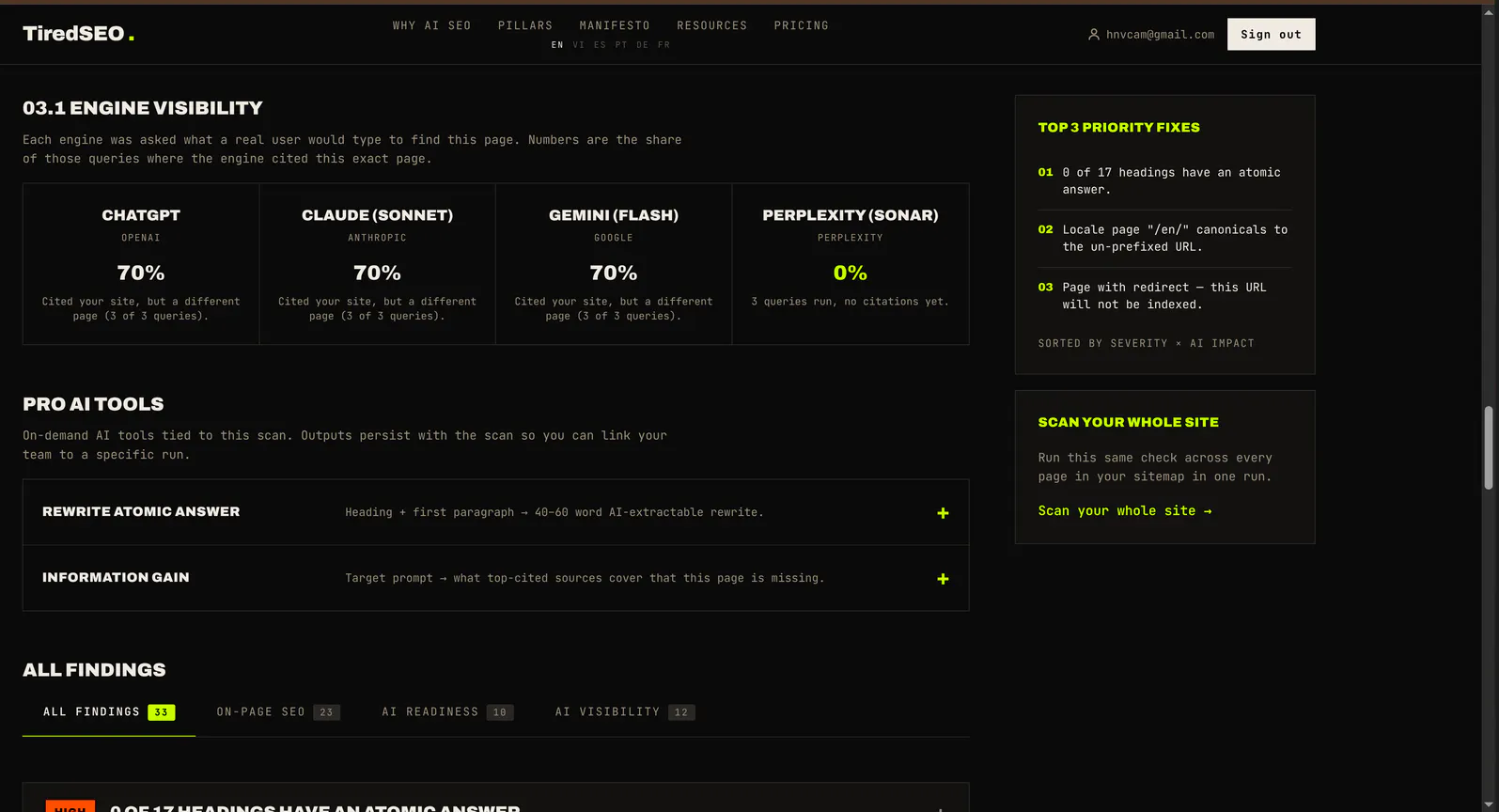The height and width of the screenshot is (812, 1499).
Task: Open priority fix 02 about locale canonicals
Action: [x=1164, y=238]
